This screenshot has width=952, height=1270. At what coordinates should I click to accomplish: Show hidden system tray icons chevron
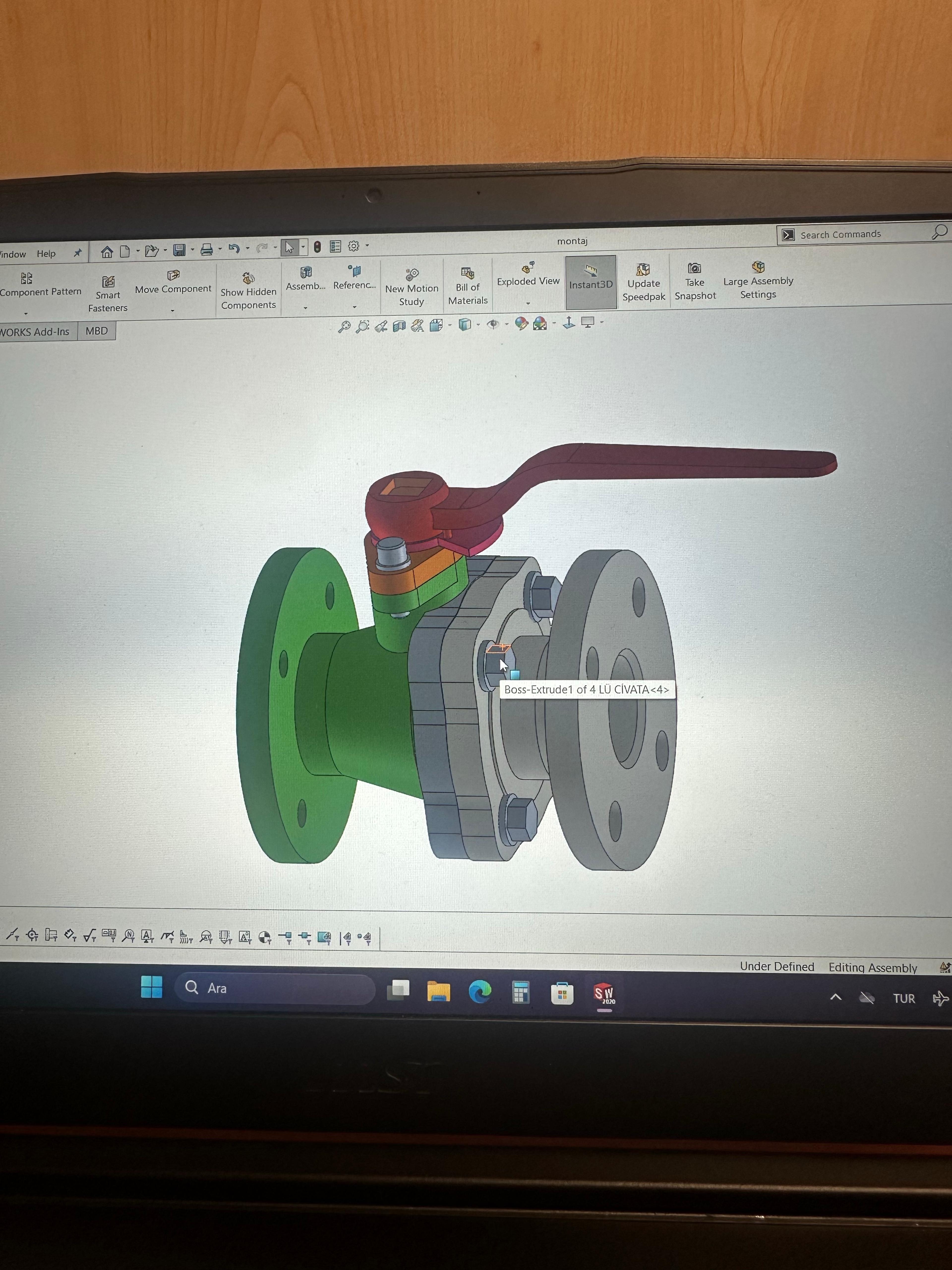[835, 997]
